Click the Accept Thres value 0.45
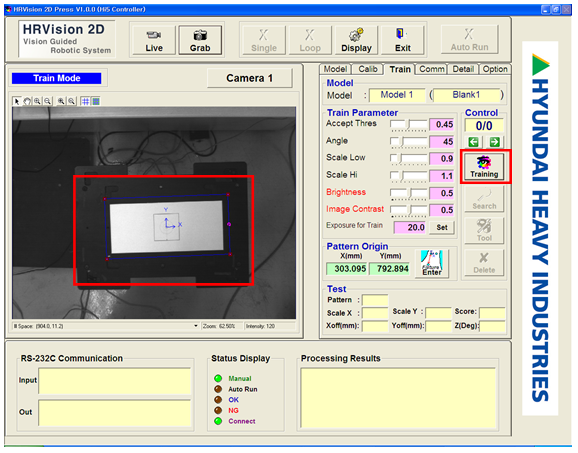The width and height of the screenshot is (578, 453). coord(442,125)
